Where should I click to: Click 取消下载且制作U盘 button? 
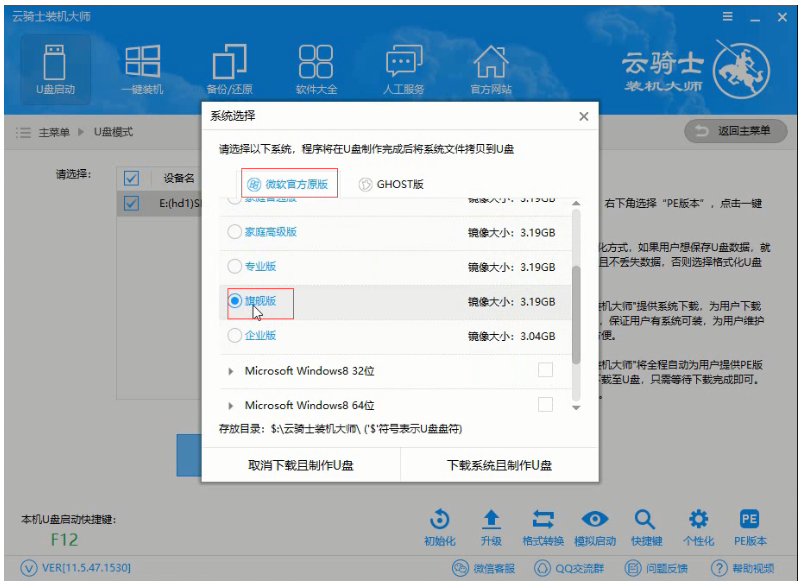click(300, 465)
